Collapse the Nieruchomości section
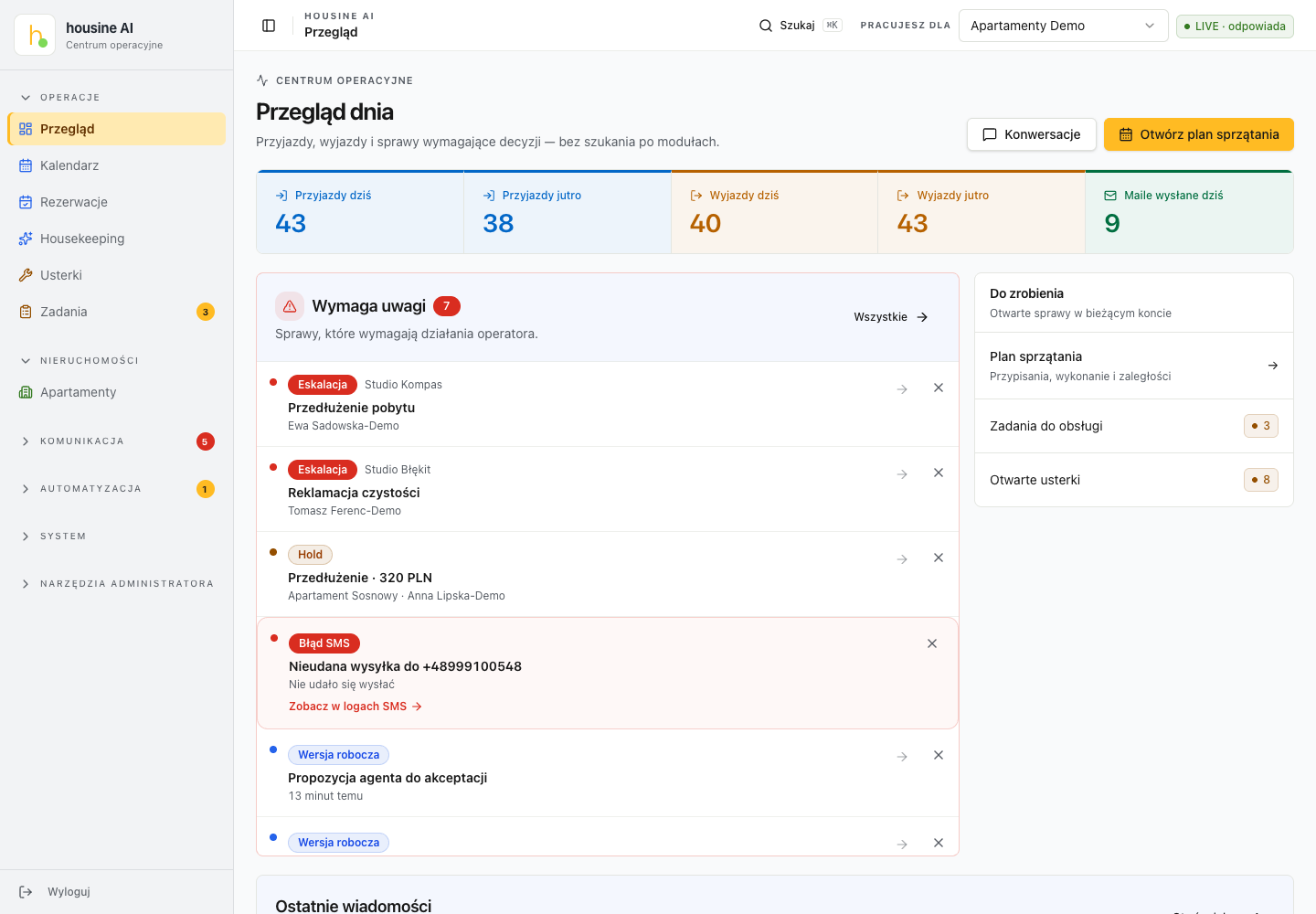The height and width of the screenshot is (914, 1316). tap(116, 361)
